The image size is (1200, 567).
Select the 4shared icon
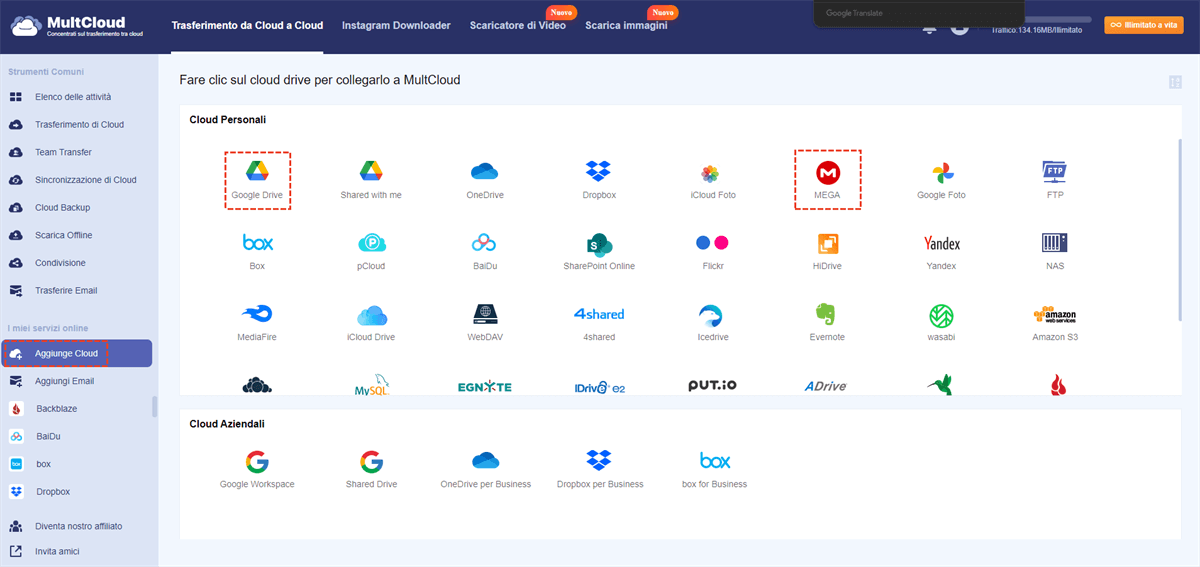[x=599, y=314]
